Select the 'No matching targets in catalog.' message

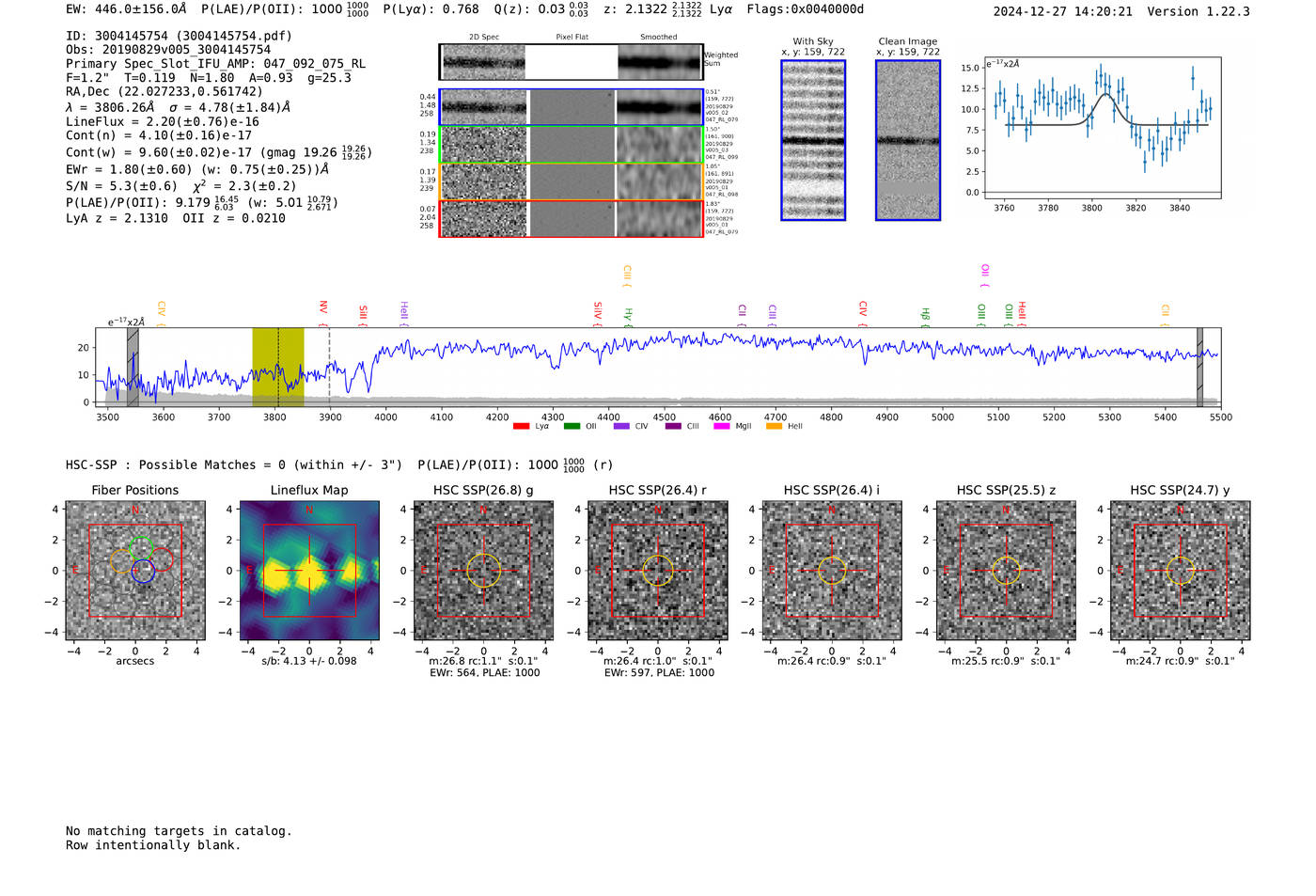179,831
